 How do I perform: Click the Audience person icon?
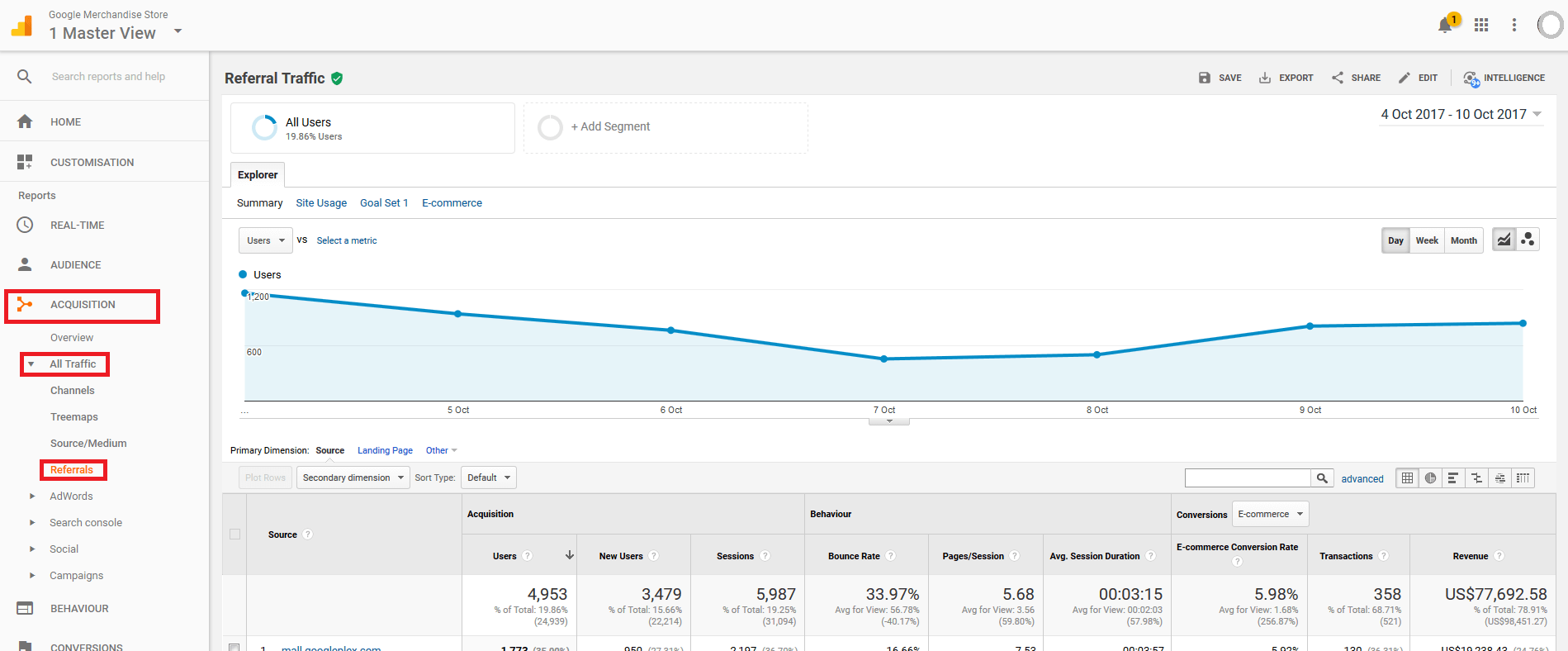click(25, 264)
